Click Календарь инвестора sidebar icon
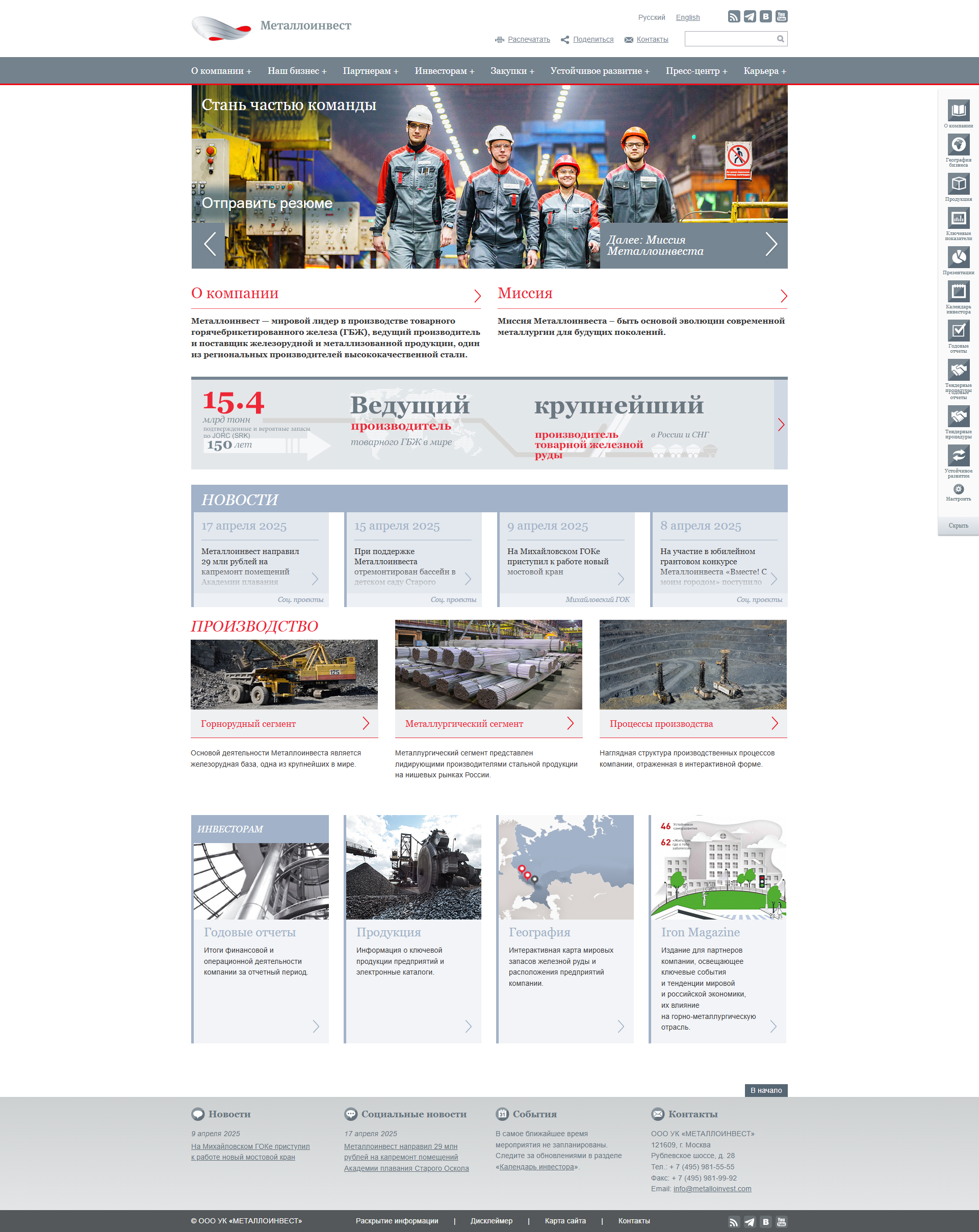 (x=958, y=292)
